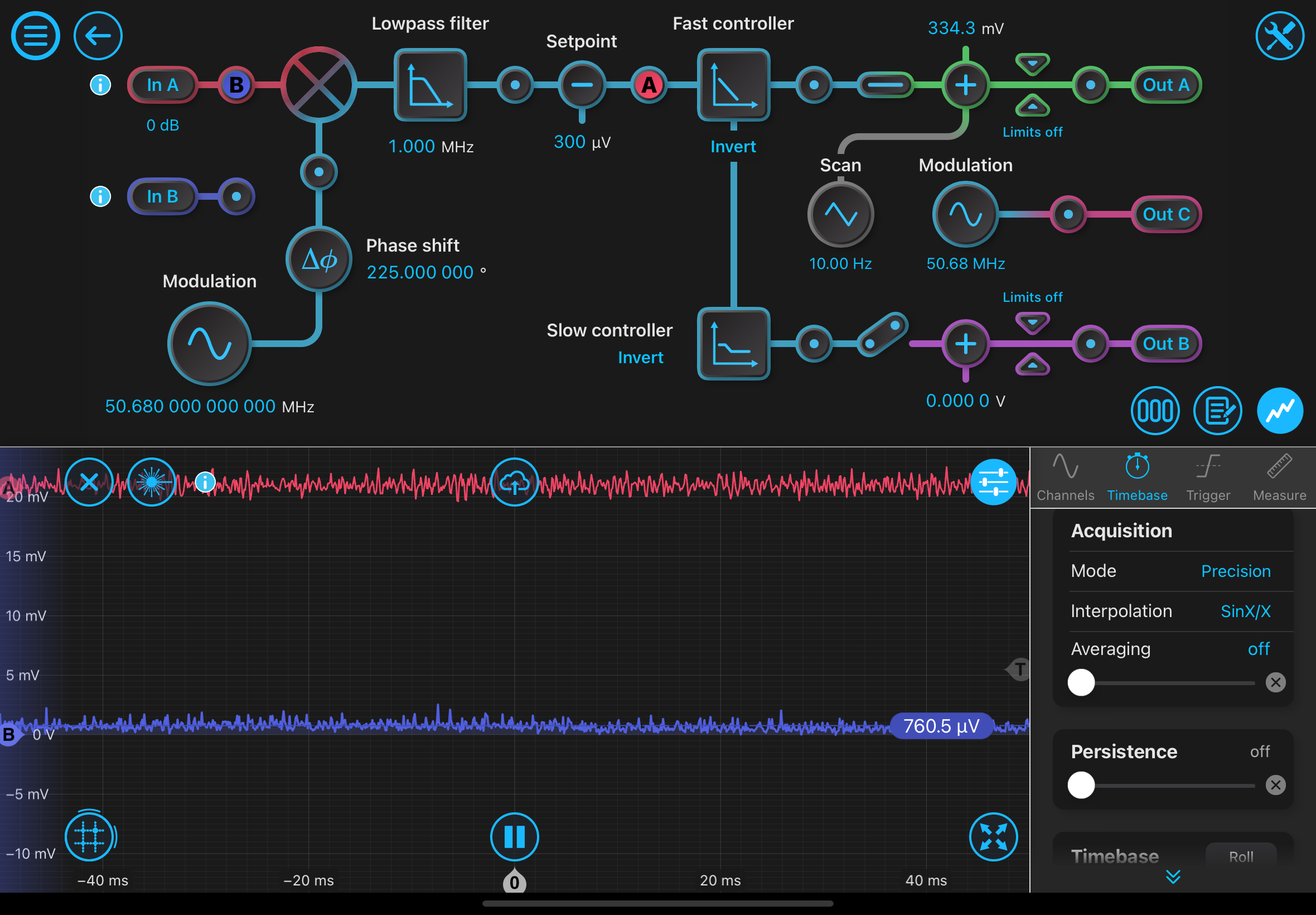Toggle probe point after the lowpass filter
Screen dimensions: 1316x915
(x=515, y=85)
